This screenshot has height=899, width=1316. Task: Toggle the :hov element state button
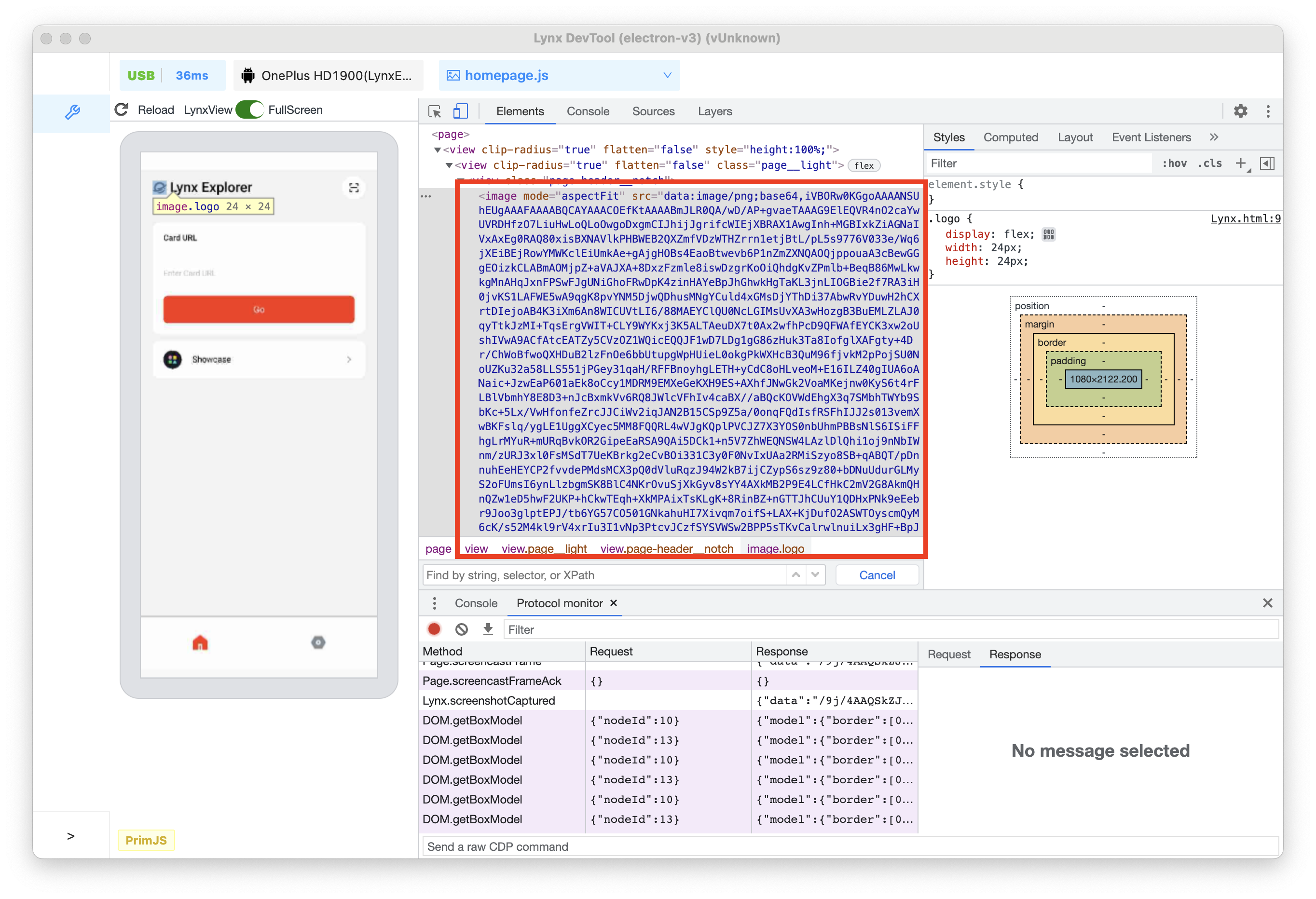click(x=1174, y=163)
